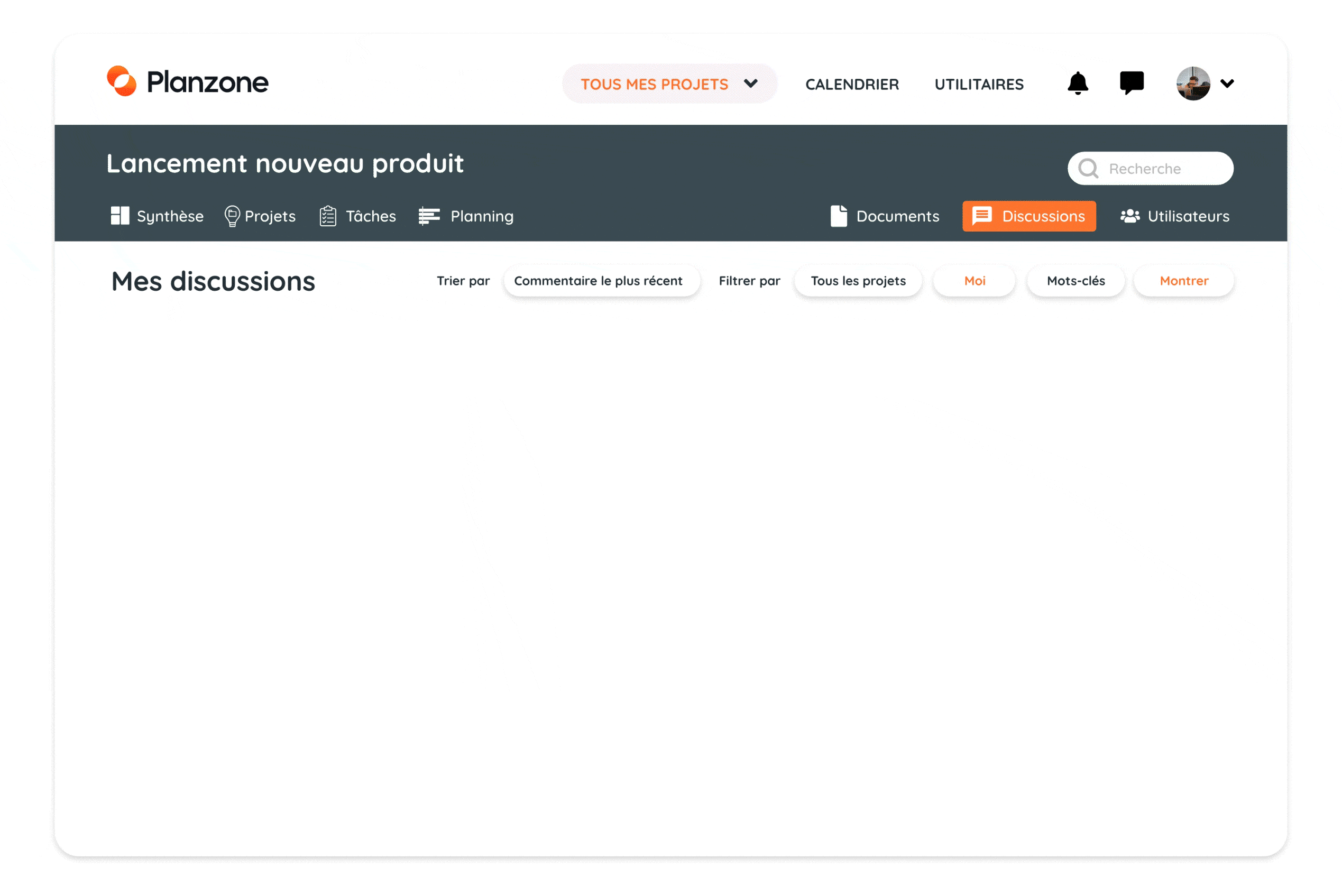Image resolution: width=1342 pixels, height=896 pixels.
Task: Click the Synthèse dashboard grid icon
Action: [120, 216]
